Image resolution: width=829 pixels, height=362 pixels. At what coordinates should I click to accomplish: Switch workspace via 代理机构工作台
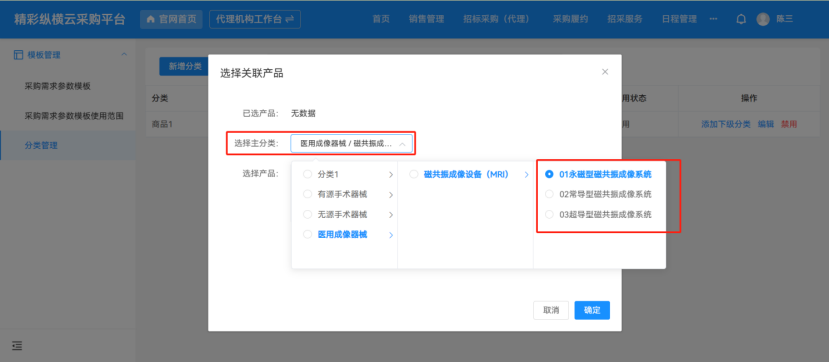pos(255,19)
